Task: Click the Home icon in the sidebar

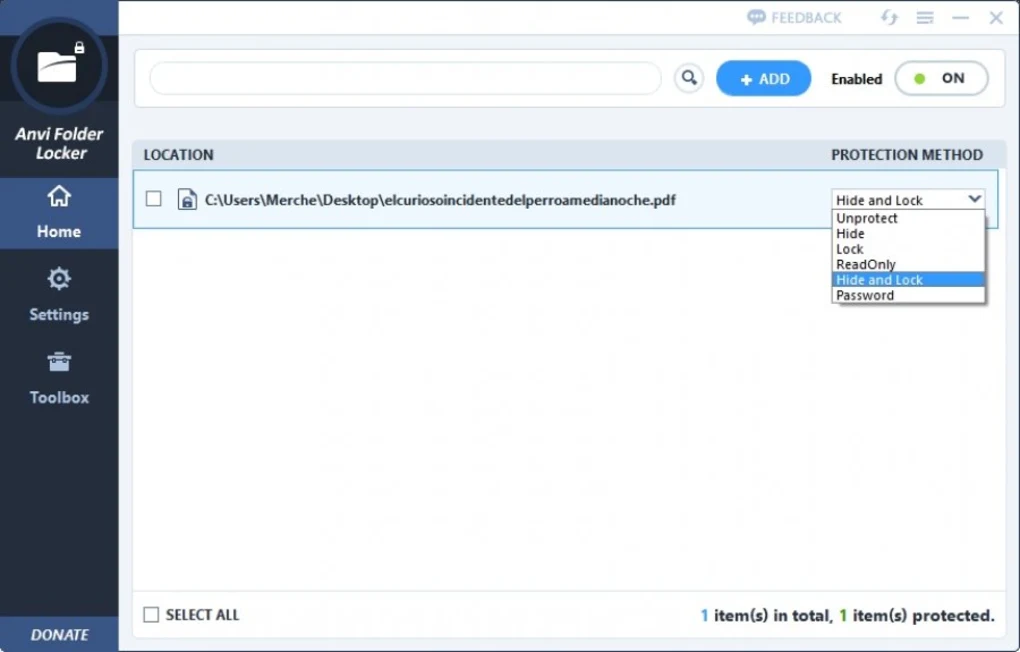Action: pyautogui.click(x=58, y=210)
